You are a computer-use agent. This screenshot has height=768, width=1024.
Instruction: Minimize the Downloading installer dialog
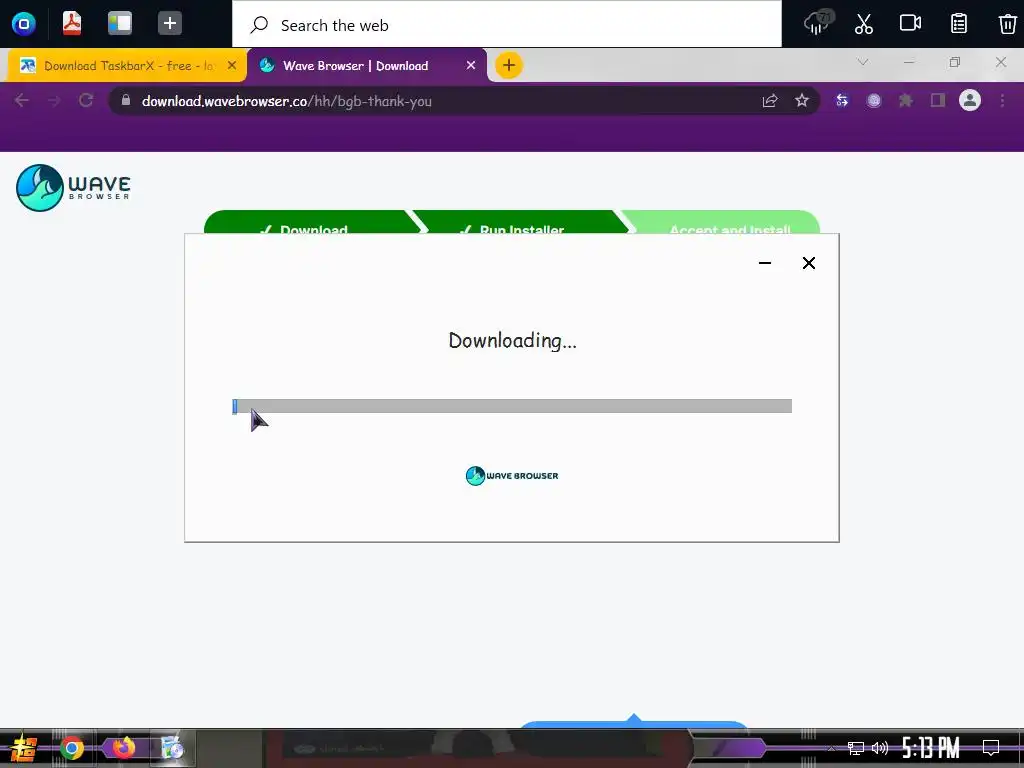click(x=765, y=263)
